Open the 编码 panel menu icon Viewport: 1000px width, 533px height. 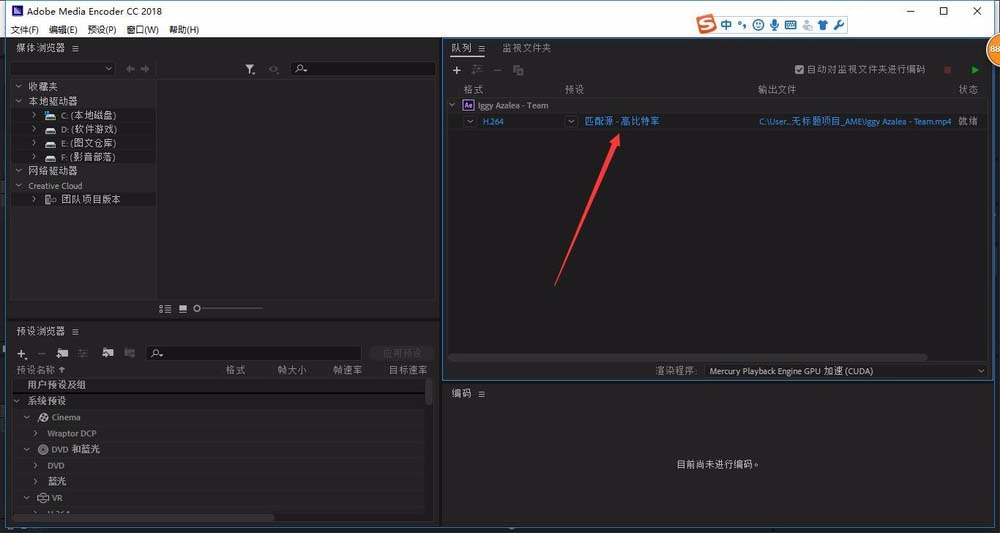(x=482, y=394)
